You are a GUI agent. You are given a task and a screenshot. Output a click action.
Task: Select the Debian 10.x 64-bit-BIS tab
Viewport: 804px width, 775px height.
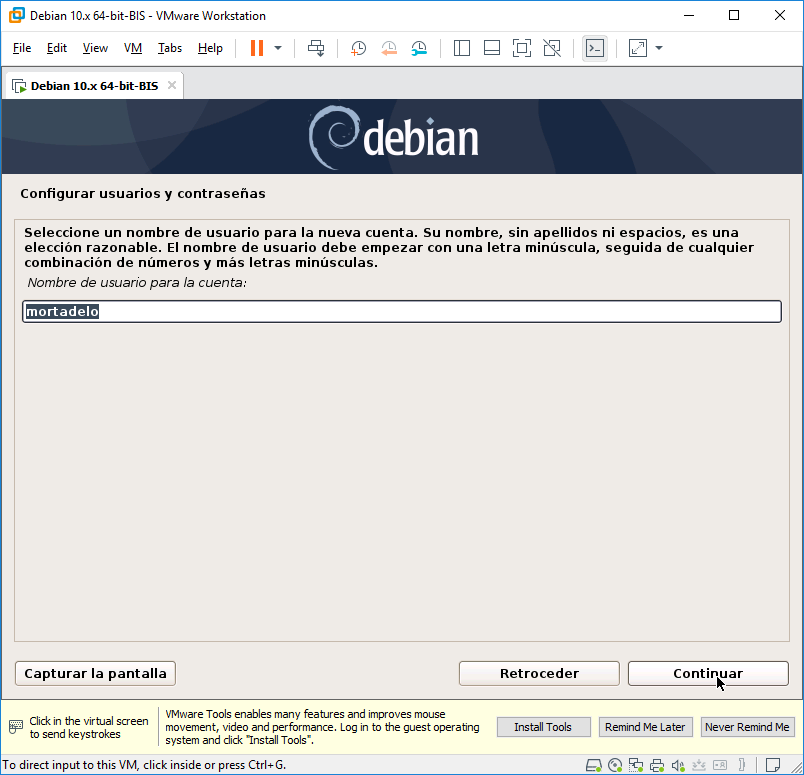point(94,86)
